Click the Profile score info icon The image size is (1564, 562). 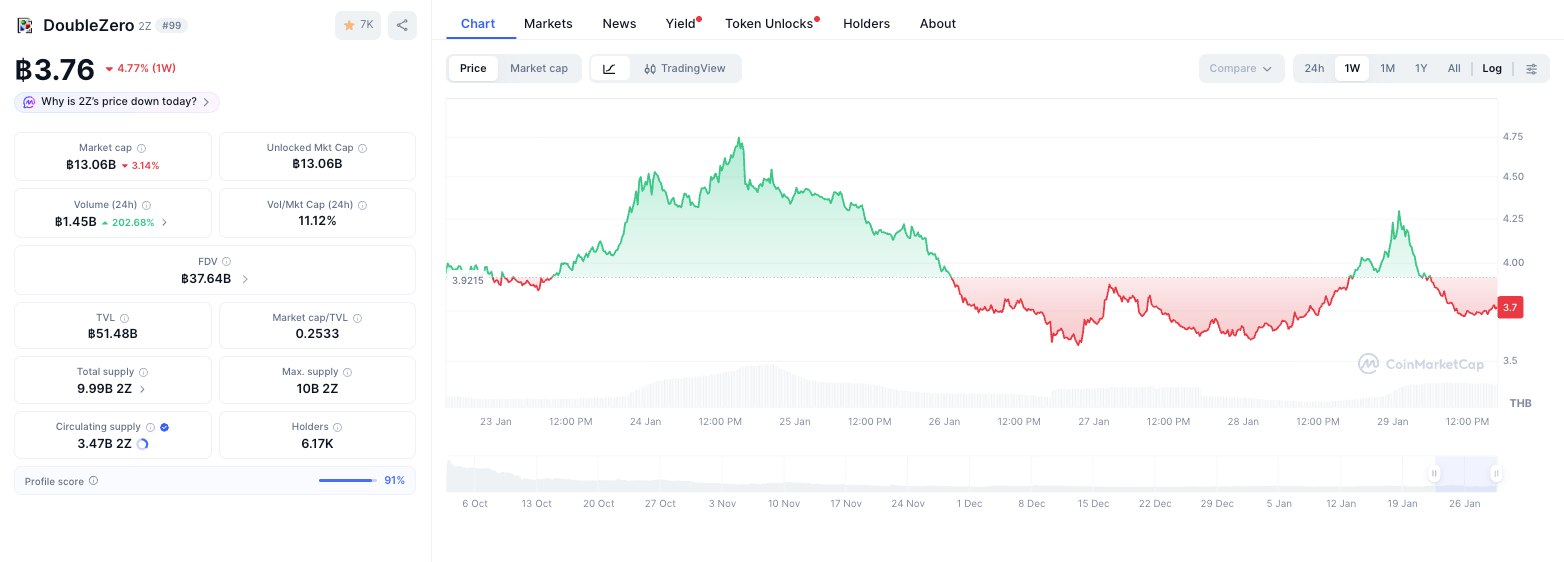coord(93,481)
